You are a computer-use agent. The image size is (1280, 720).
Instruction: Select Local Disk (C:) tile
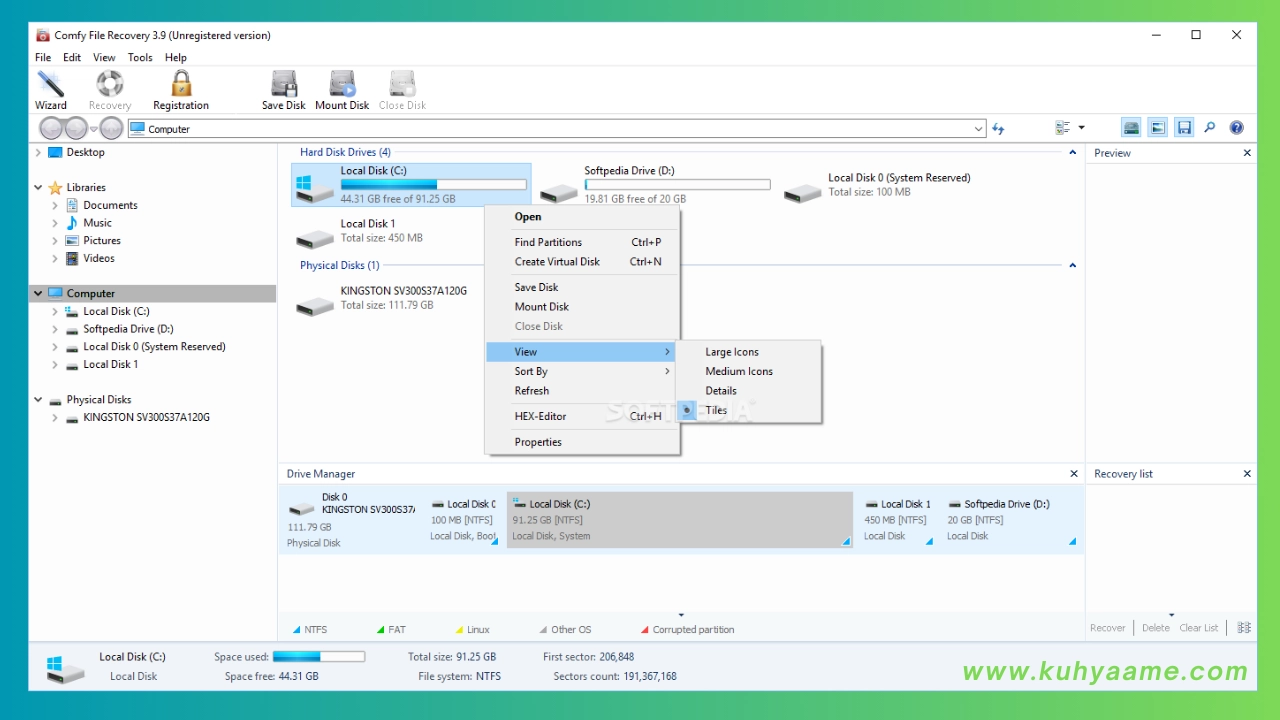tap(411, 185)
